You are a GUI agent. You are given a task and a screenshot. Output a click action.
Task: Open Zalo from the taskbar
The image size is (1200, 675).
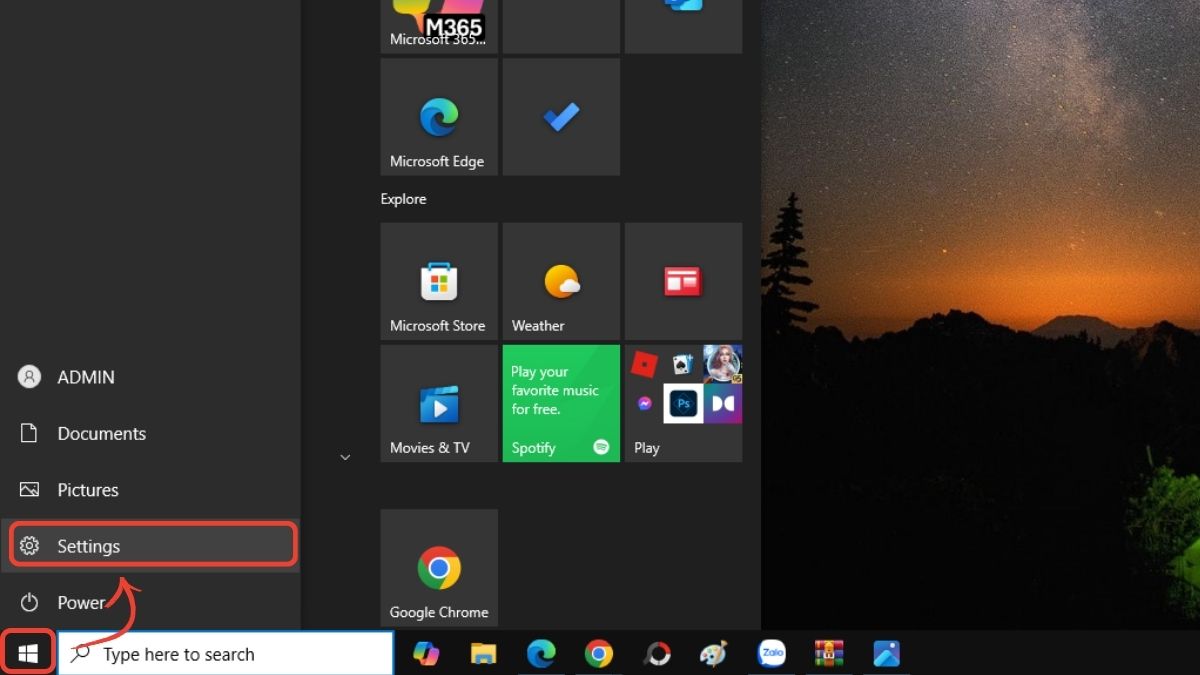point(772,654)
